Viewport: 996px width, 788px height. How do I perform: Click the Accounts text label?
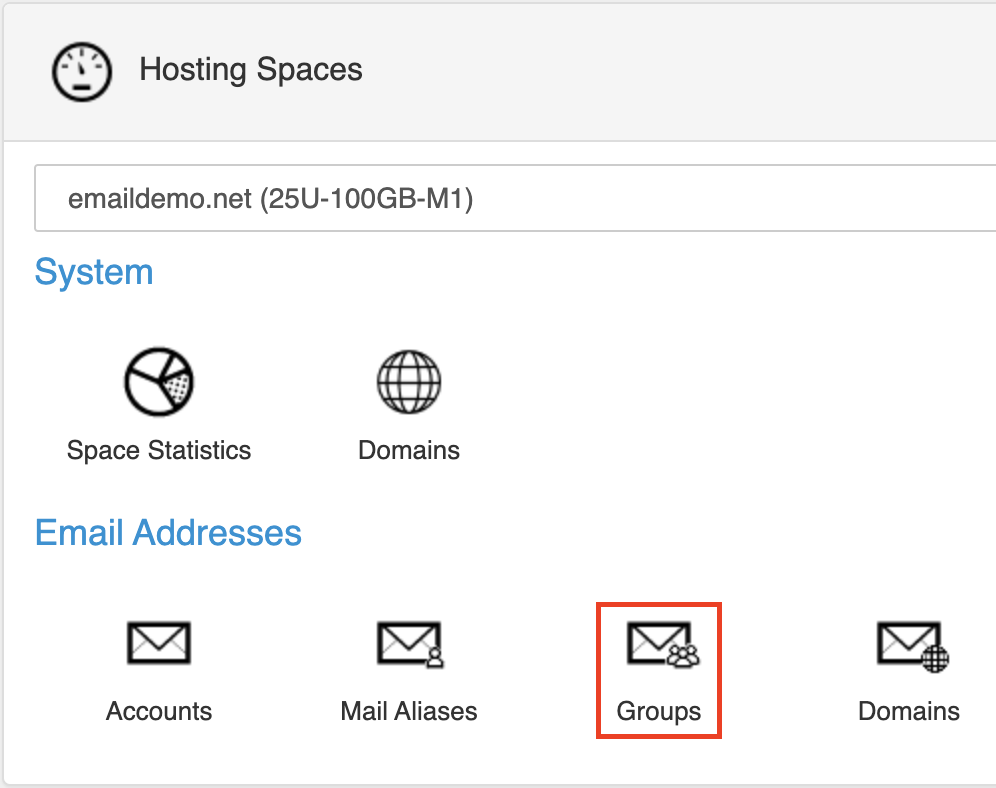(159, 711)
